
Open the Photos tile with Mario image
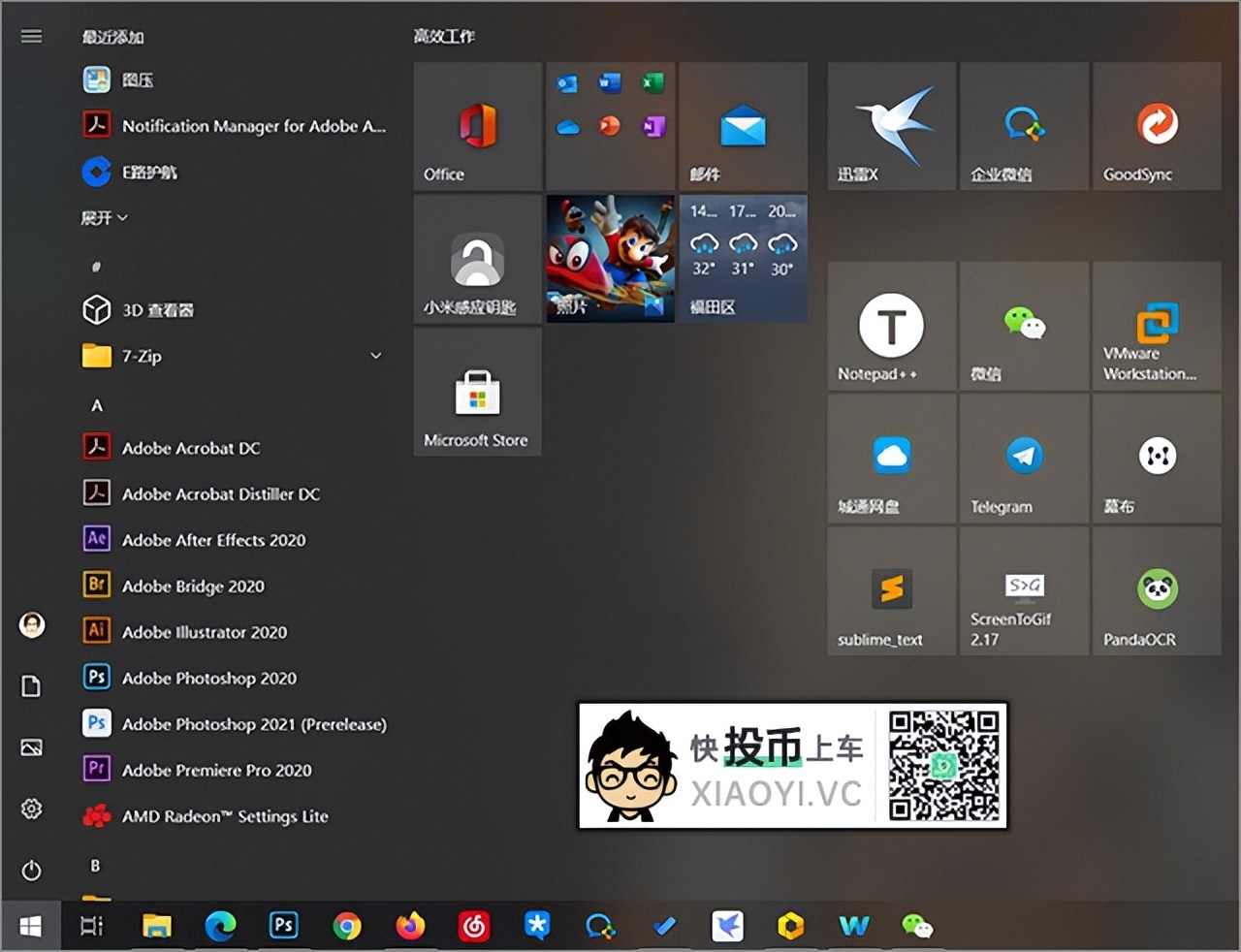click(x=610, y=259)
